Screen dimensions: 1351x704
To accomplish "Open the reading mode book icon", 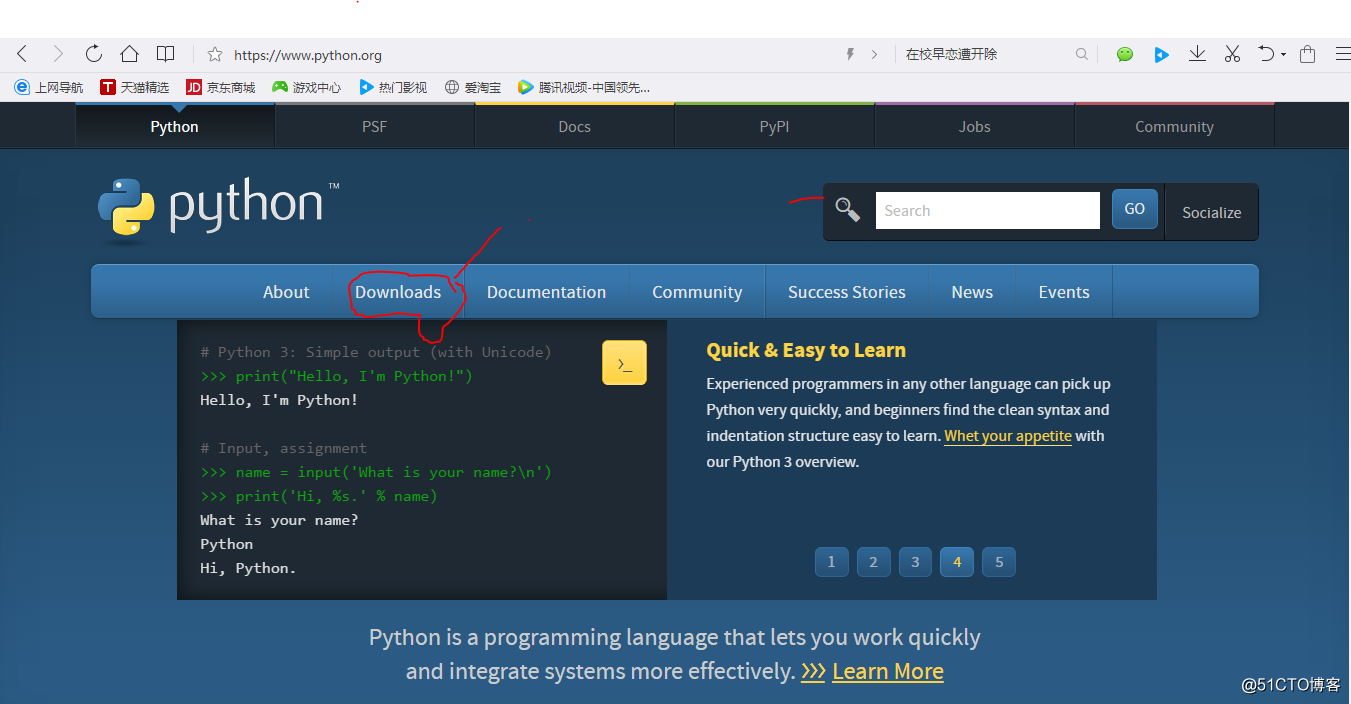I will pyautogui.click(x=166, y=54).
